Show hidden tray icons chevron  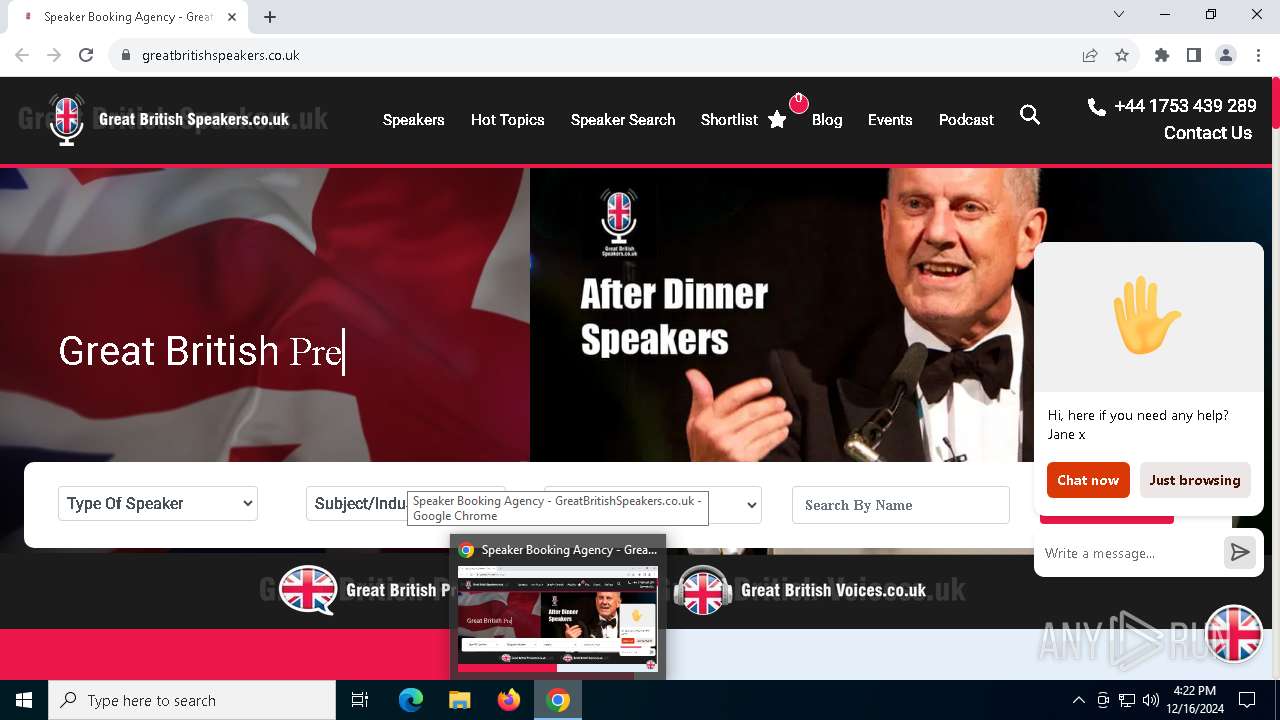[x=1078, y=700]
